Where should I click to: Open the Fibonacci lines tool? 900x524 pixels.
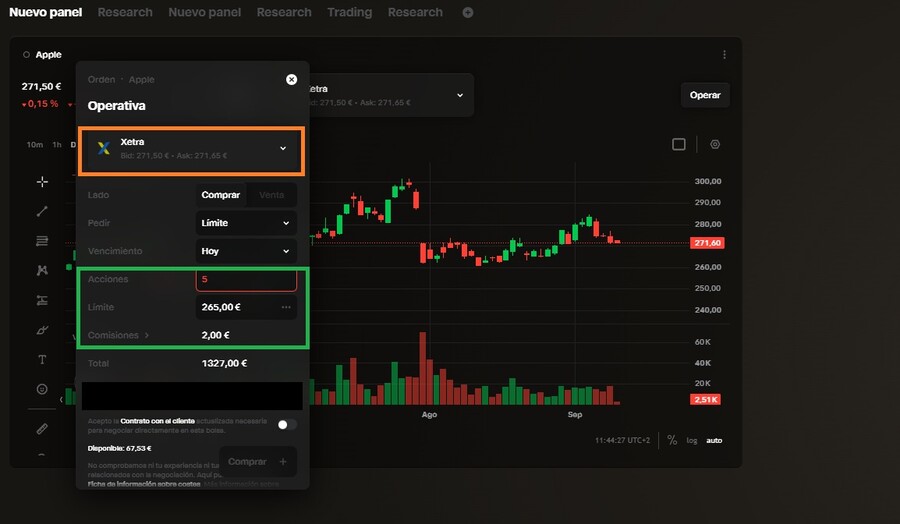[x=42, y=241]
